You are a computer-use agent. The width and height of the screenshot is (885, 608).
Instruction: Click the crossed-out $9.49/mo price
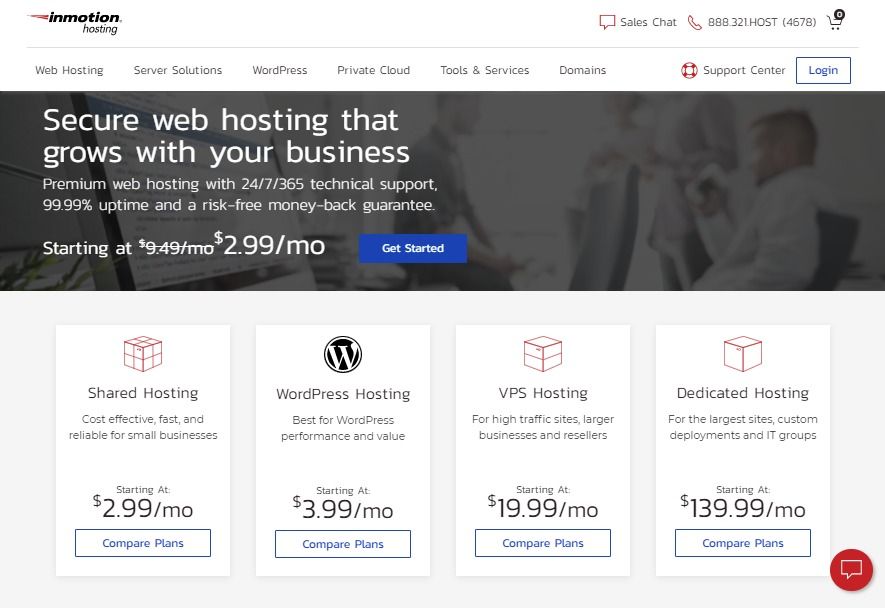(x=177, y=247)
